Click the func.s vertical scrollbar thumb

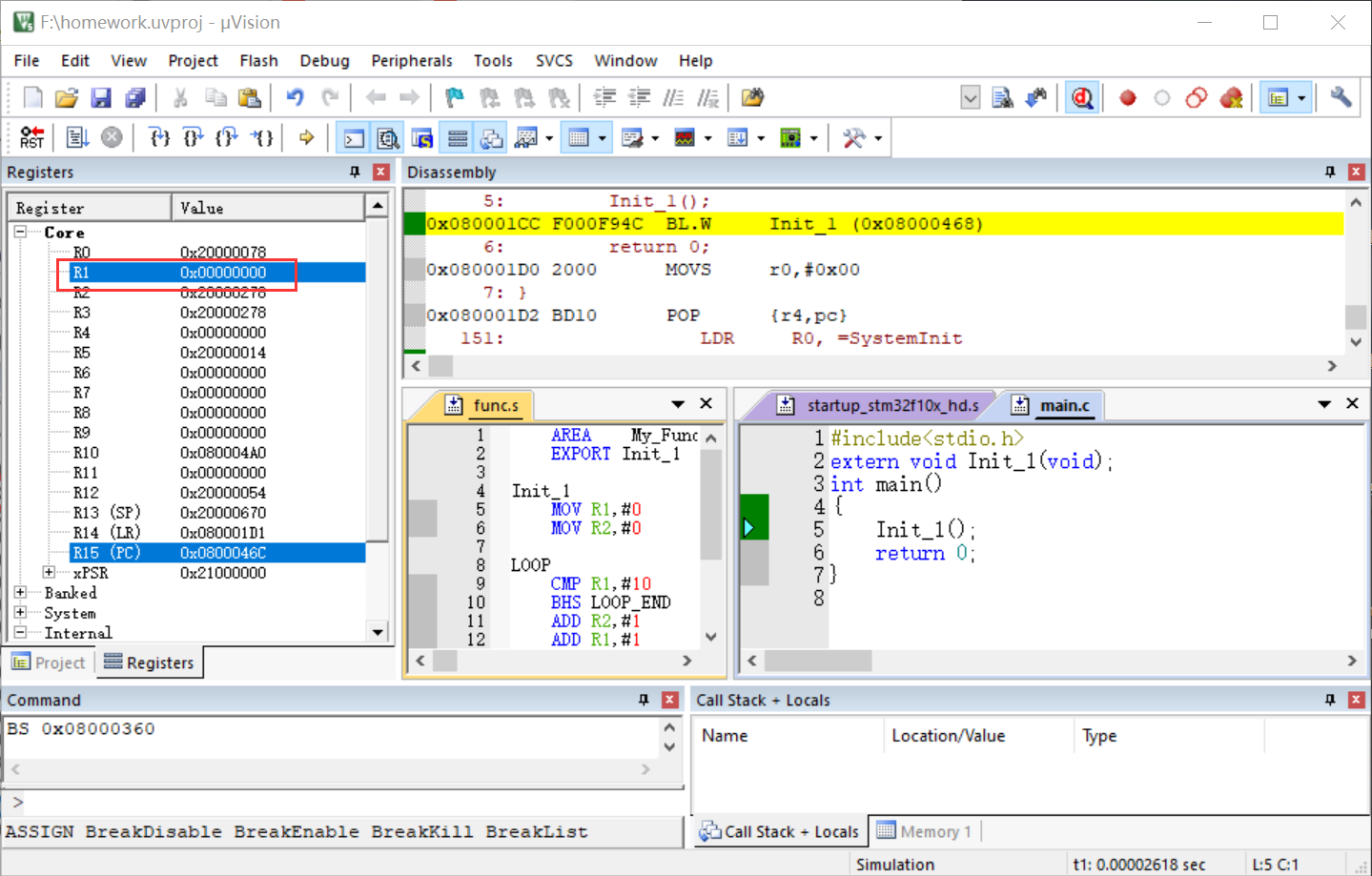(710, 504)
